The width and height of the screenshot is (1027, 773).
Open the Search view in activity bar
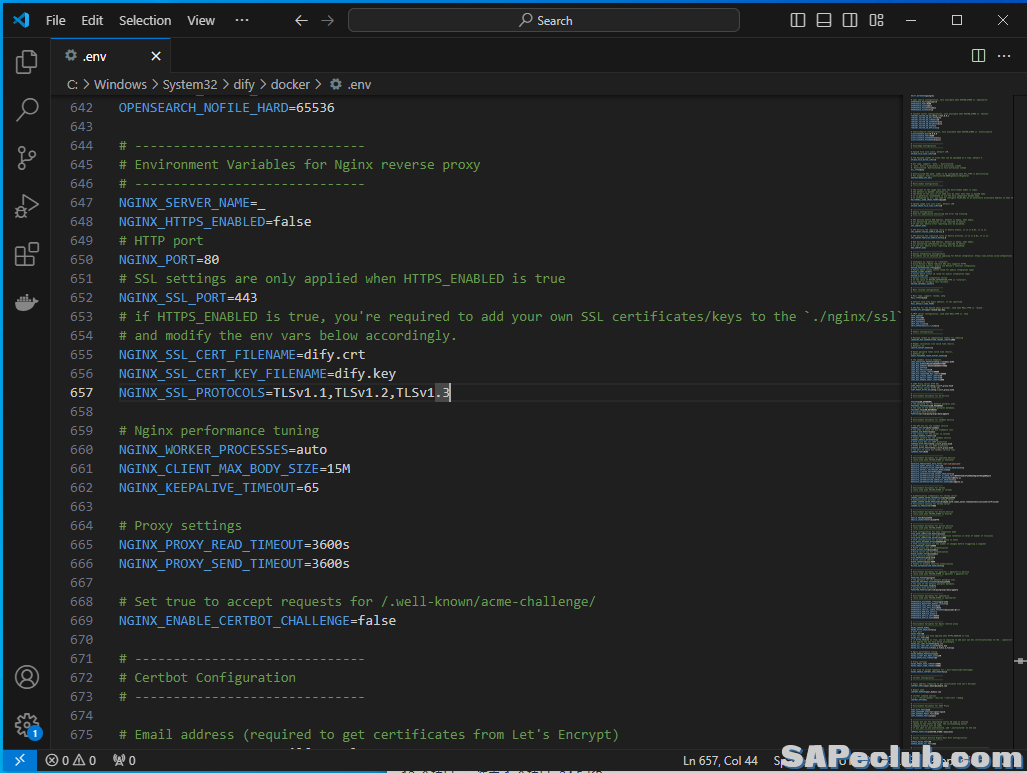27,110
